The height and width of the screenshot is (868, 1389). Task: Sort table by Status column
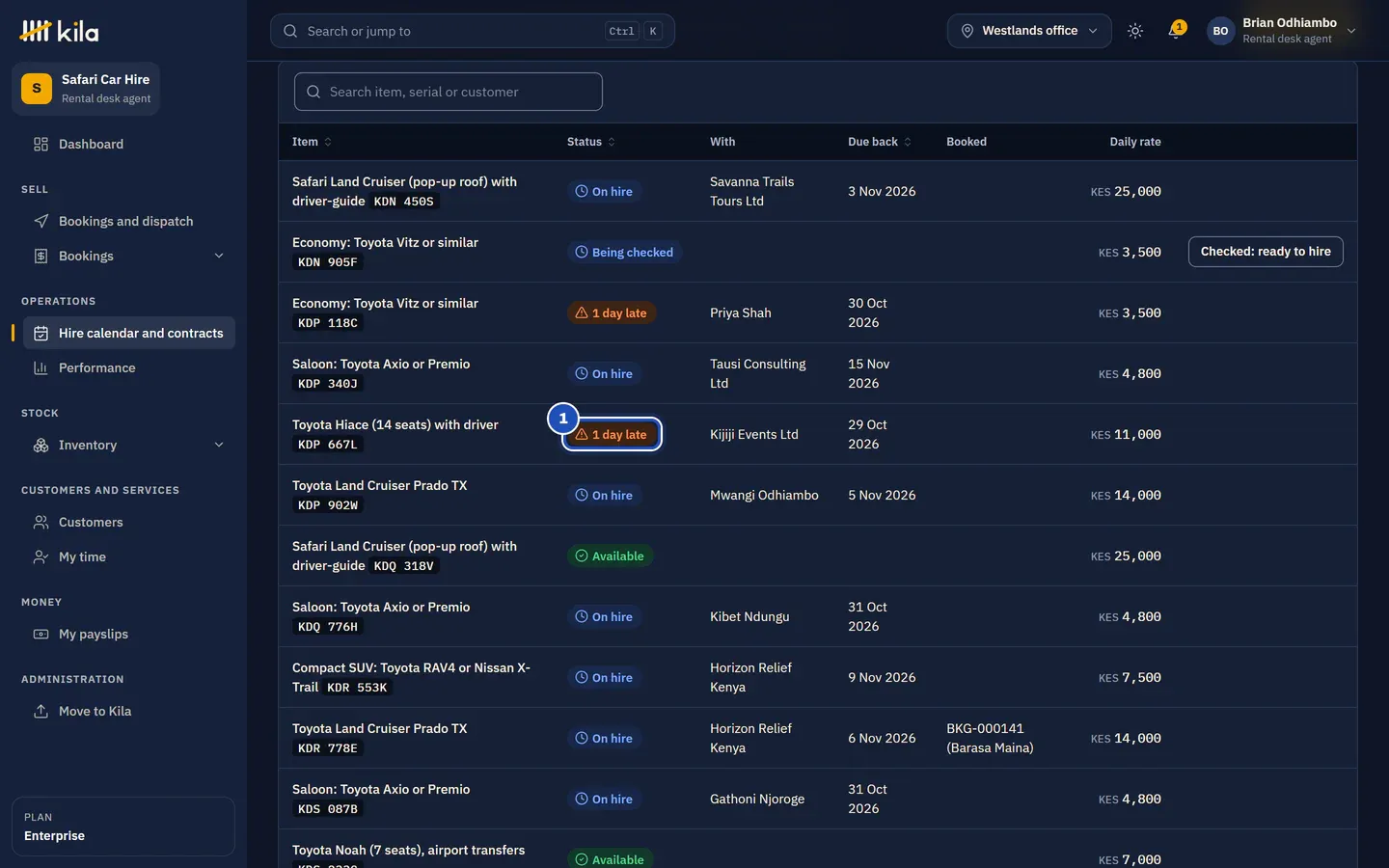pyautogui.click(x=591, y=142)
